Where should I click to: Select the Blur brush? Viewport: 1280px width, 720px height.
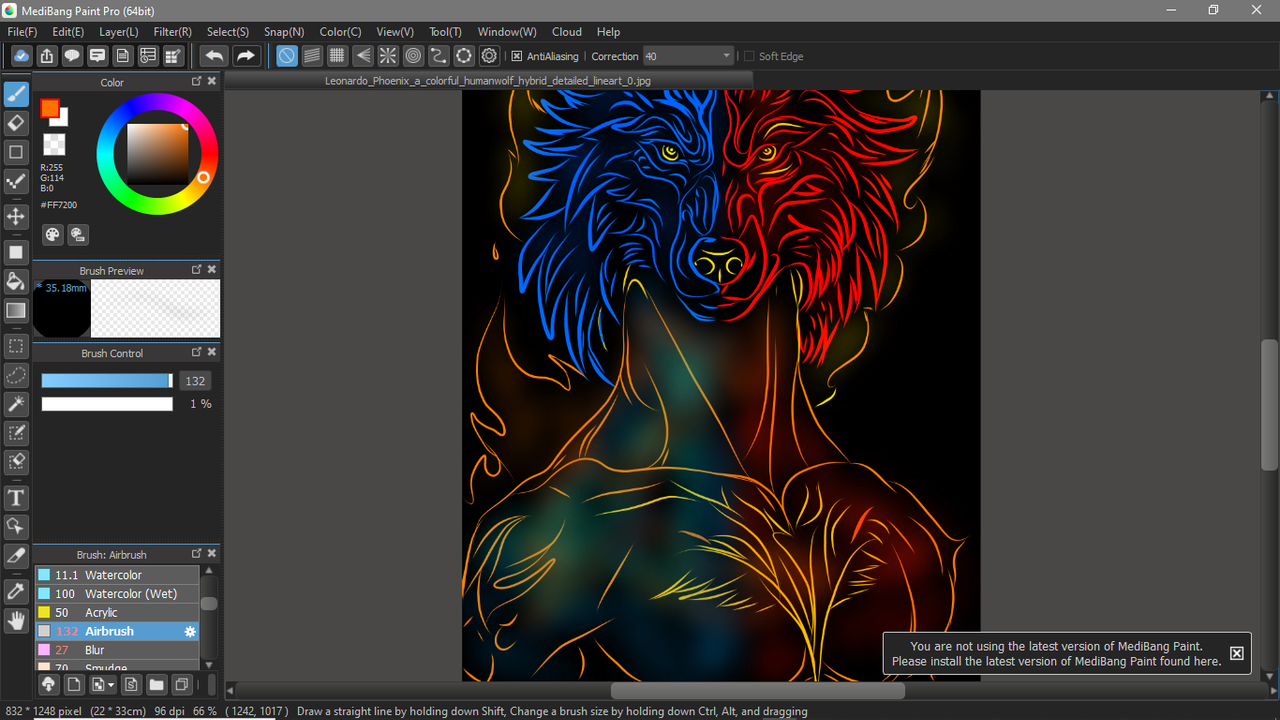click(x=118, y=650)
